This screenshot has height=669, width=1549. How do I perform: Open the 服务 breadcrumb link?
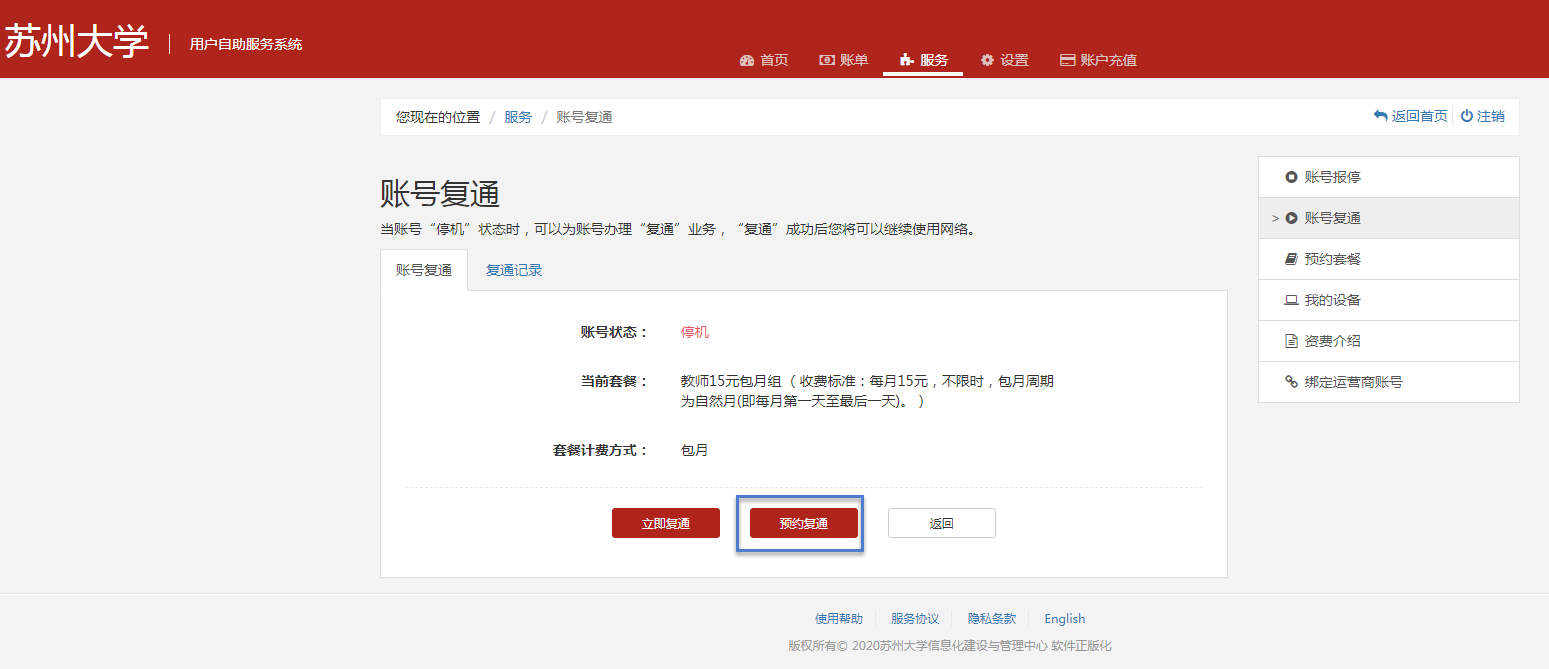point(518,117)
